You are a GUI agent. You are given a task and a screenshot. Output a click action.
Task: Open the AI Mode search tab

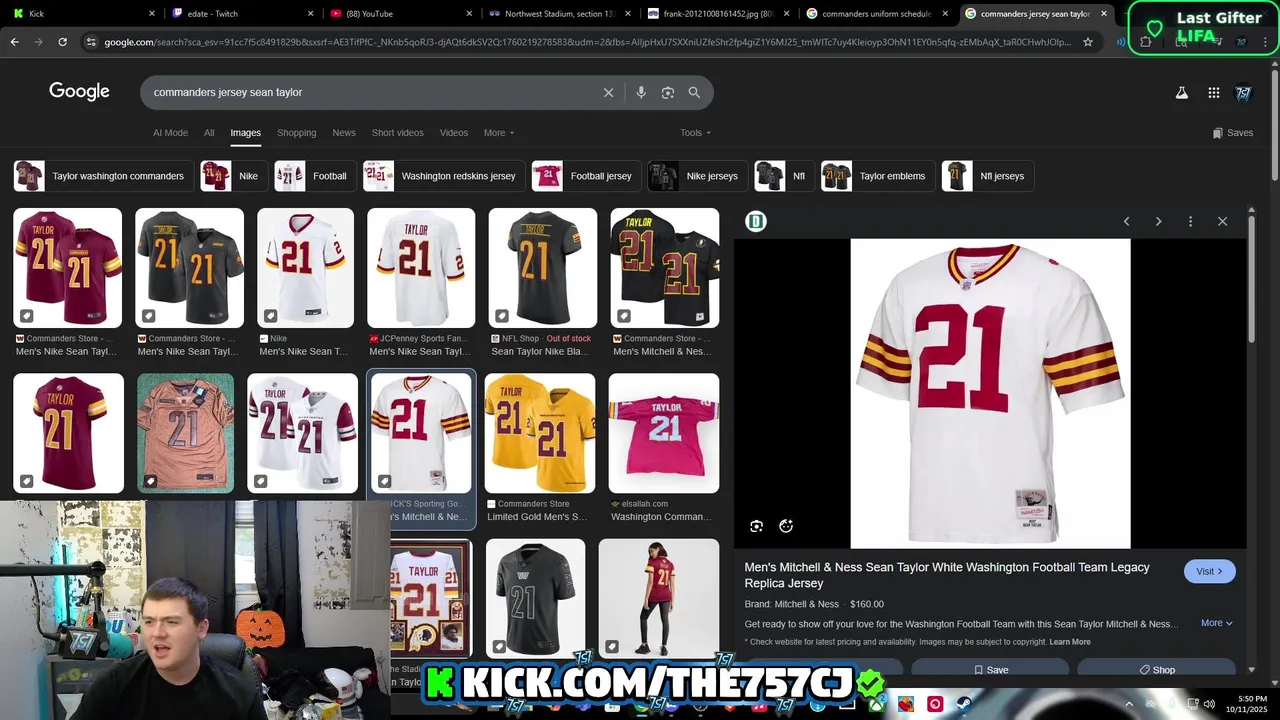(170, 133)
